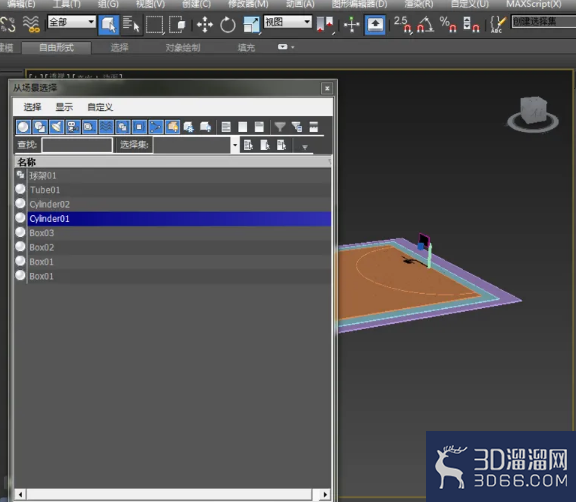Viewport: 576px width, 502px height.
Task: Click the 名称 column header
Action: tap(173, 162)
